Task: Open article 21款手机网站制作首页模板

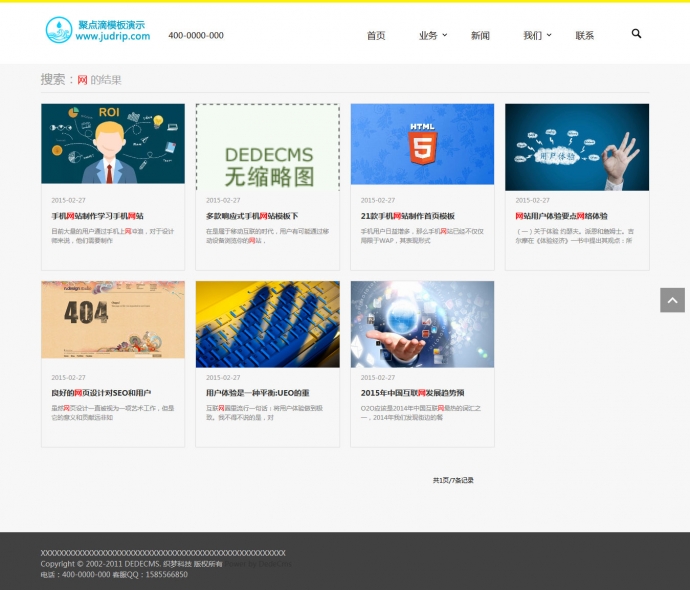Action: click(407, 216)
